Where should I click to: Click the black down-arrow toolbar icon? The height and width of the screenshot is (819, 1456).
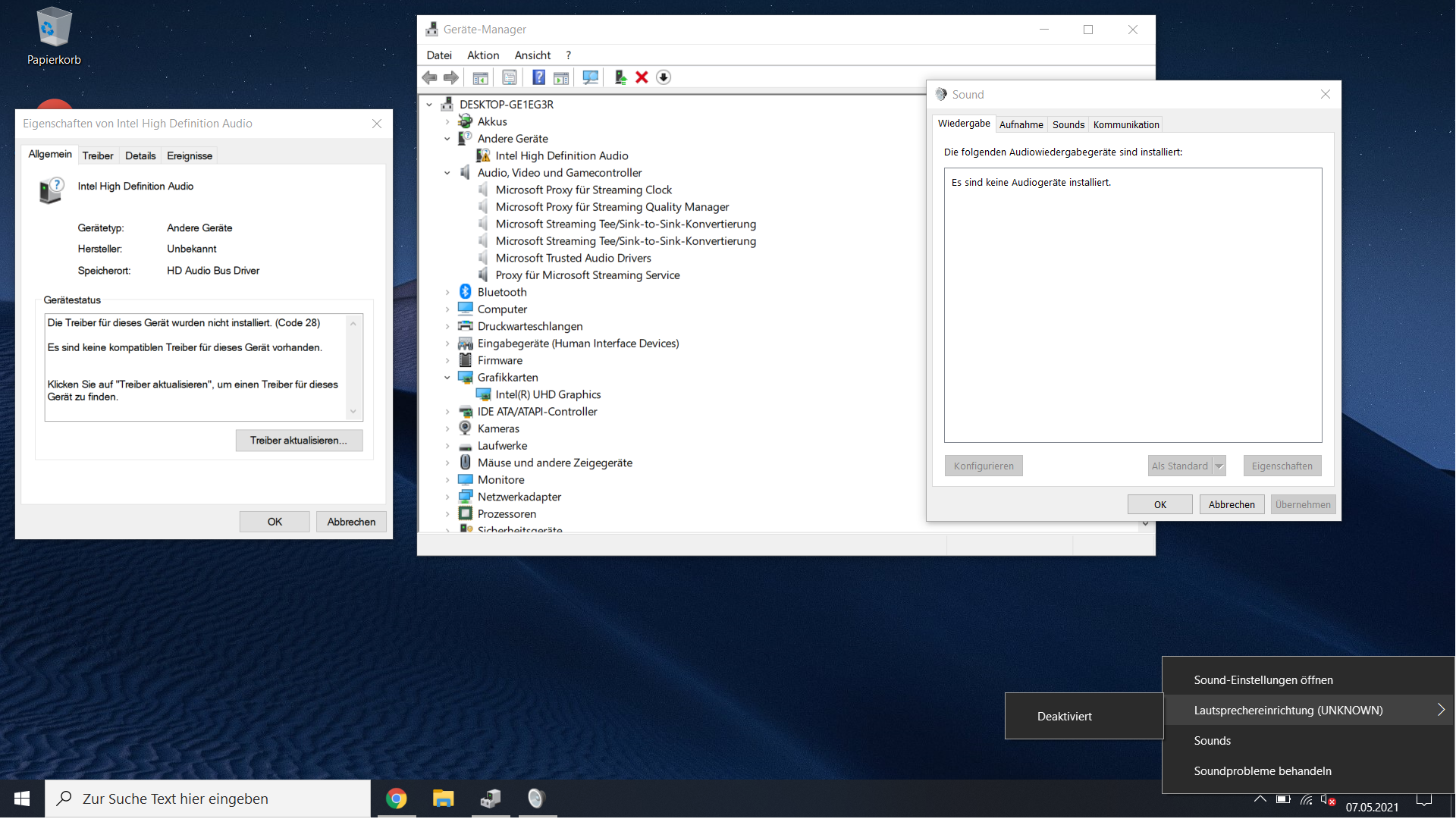[x=664, y=77]
